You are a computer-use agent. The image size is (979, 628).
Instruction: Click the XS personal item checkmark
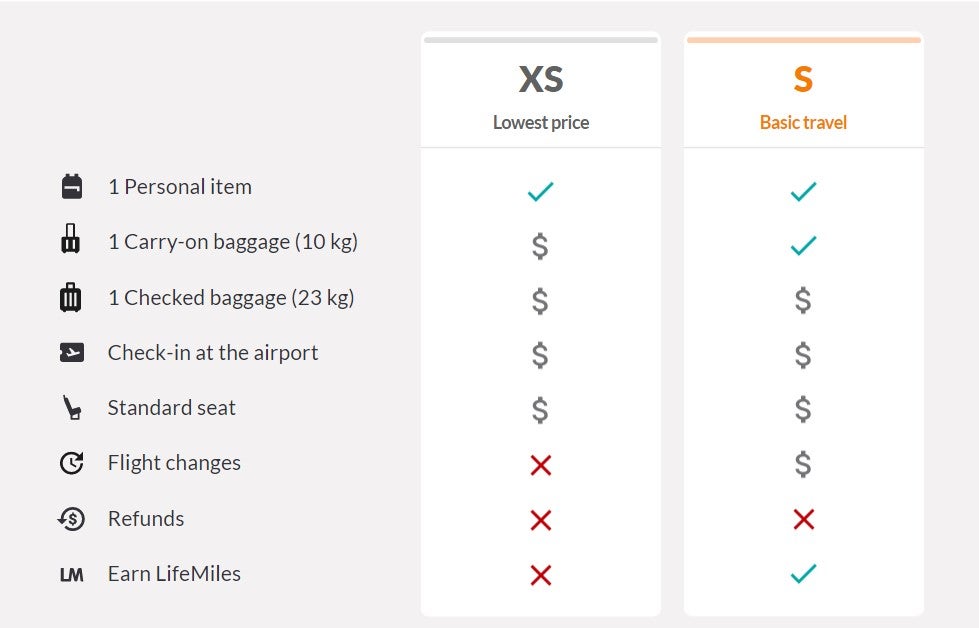click(541, 191)
